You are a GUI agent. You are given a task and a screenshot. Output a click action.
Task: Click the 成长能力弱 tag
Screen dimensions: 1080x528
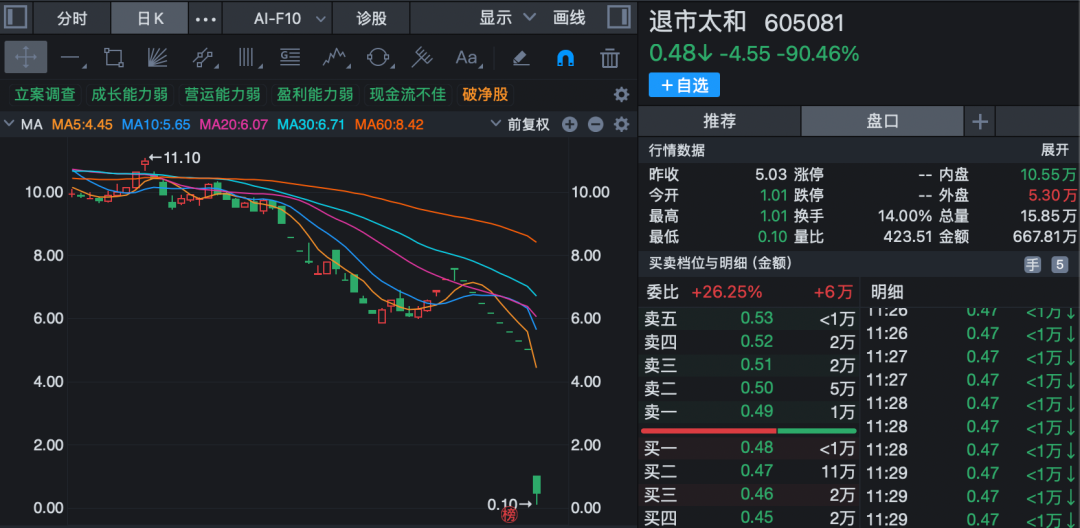(129, 94)
